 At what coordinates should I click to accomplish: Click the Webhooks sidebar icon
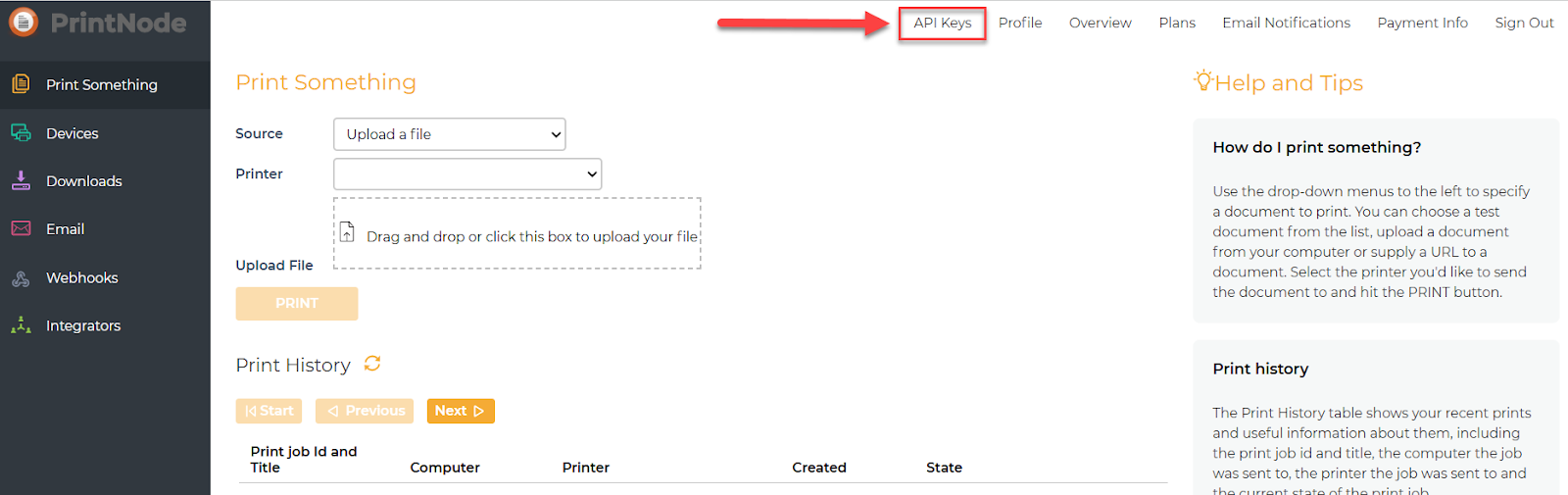click(21, 278)
